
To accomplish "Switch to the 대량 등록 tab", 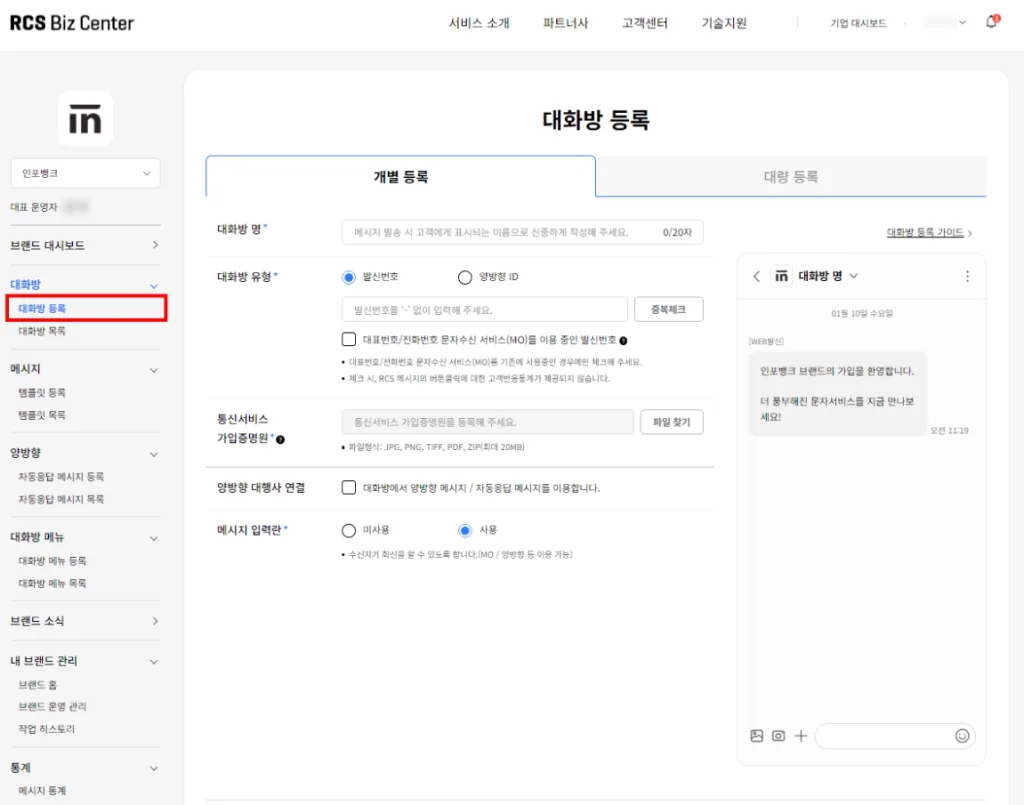I will [x=791, y=176].
